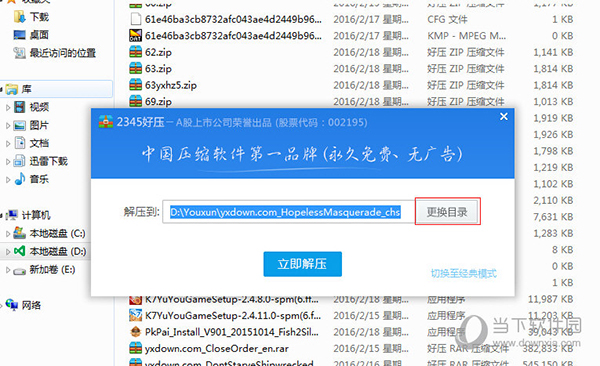
Task: Select the 63.zip file
Action: tap(158, 69)
